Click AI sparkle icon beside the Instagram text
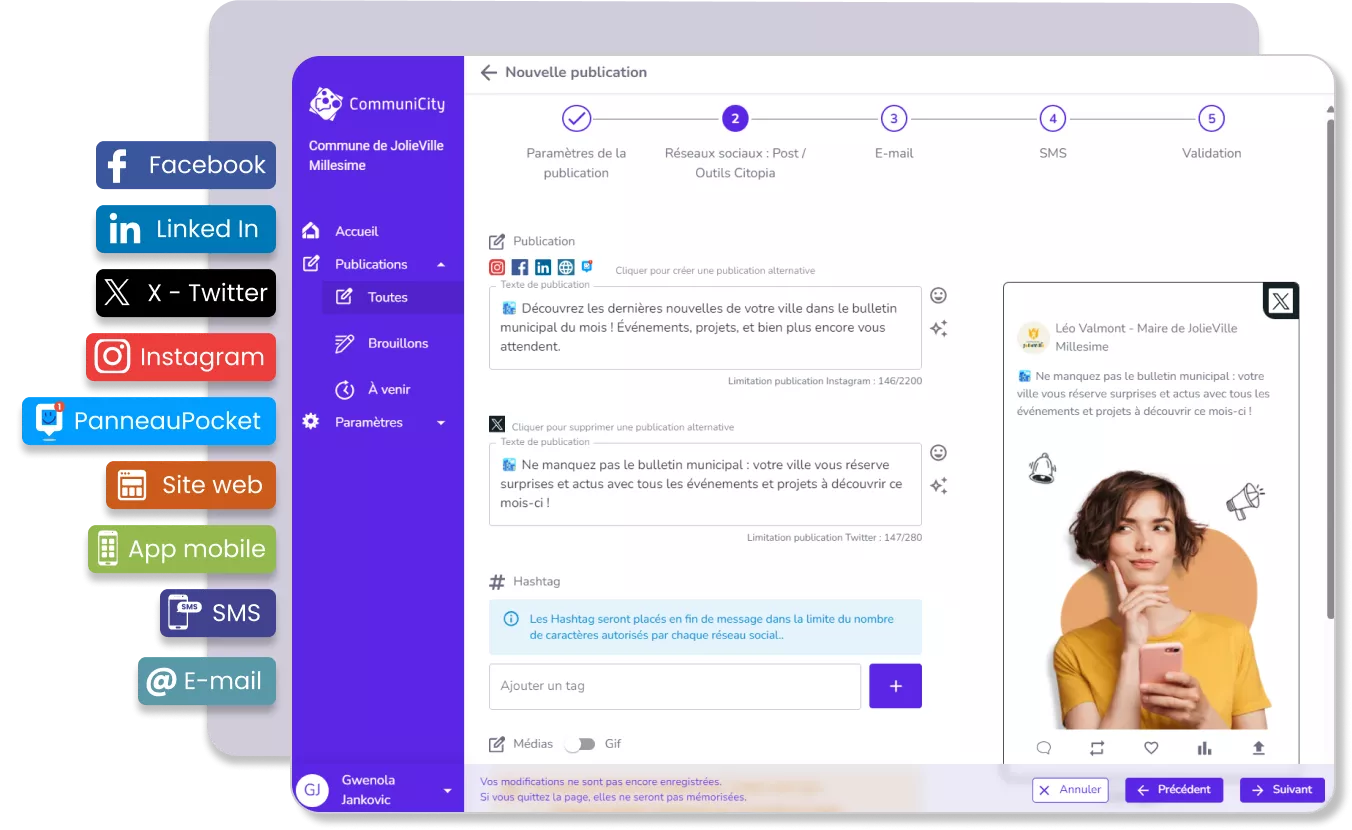 point(938,329)
